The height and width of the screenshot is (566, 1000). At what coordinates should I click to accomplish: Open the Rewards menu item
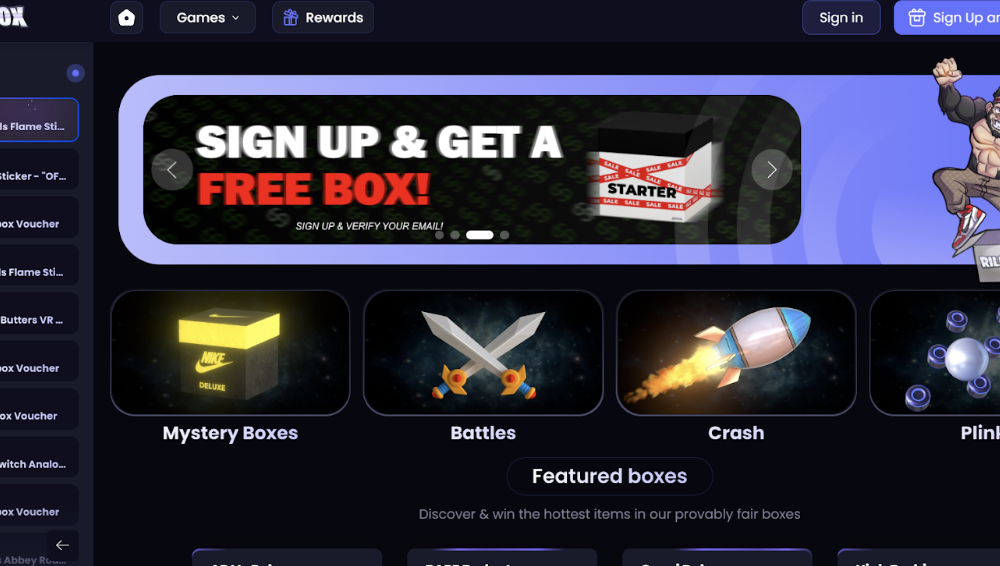coord(323,17)
